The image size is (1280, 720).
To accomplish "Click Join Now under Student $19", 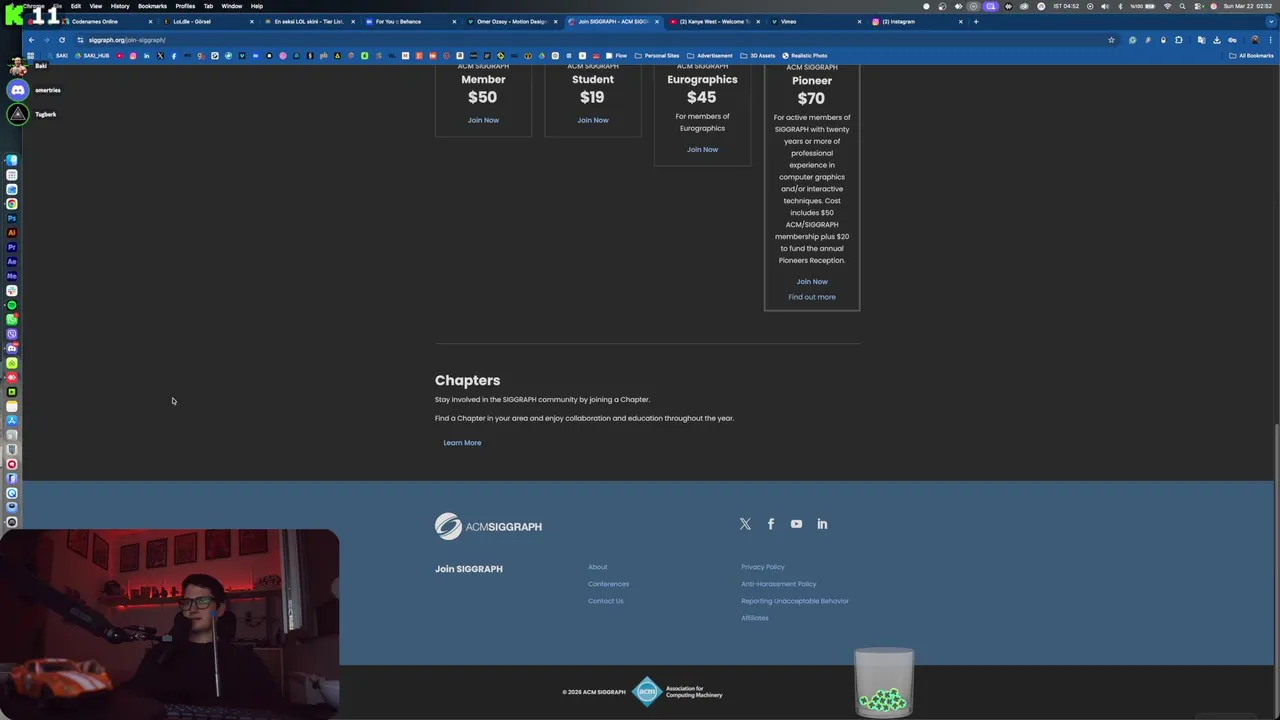I will pos(593,120).
